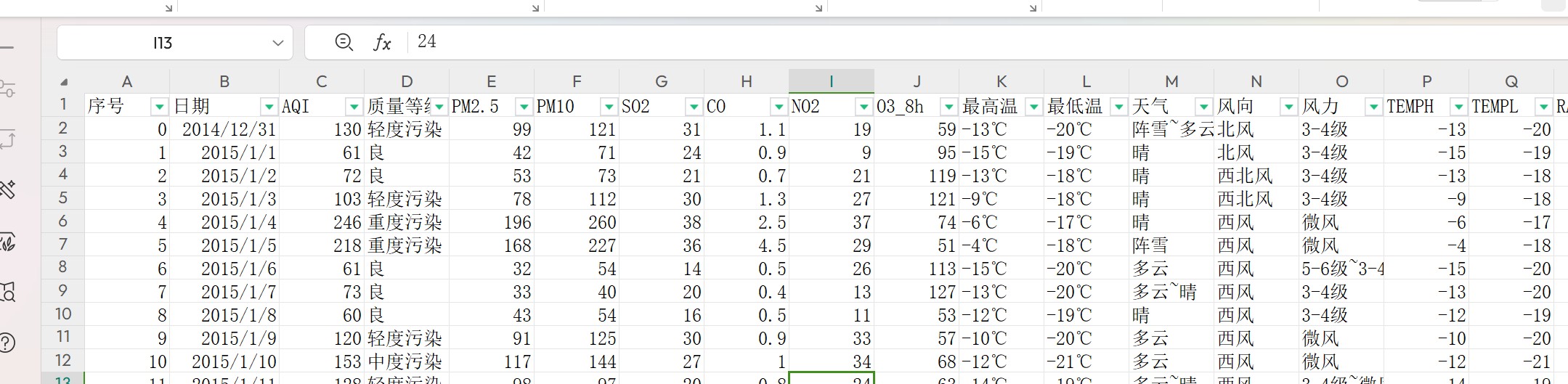Open filter dropdown for CO column
This screenshot has width=1568, height=384.
[779, 107]
